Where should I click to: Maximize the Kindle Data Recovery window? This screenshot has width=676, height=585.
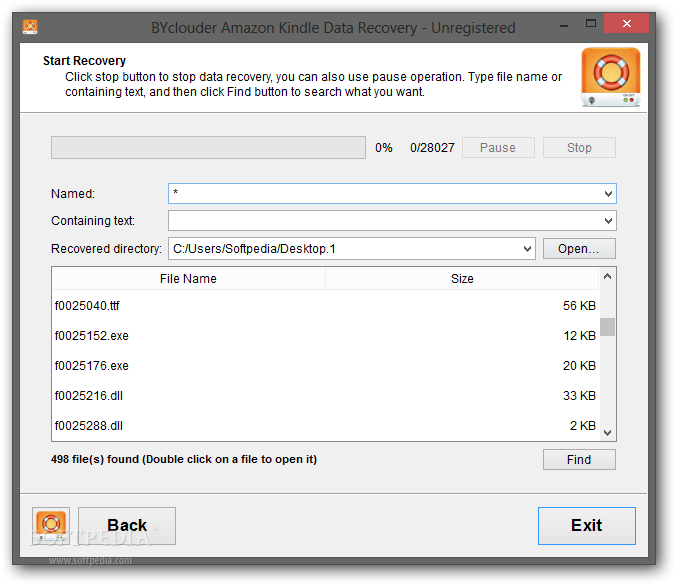point(591,24)
